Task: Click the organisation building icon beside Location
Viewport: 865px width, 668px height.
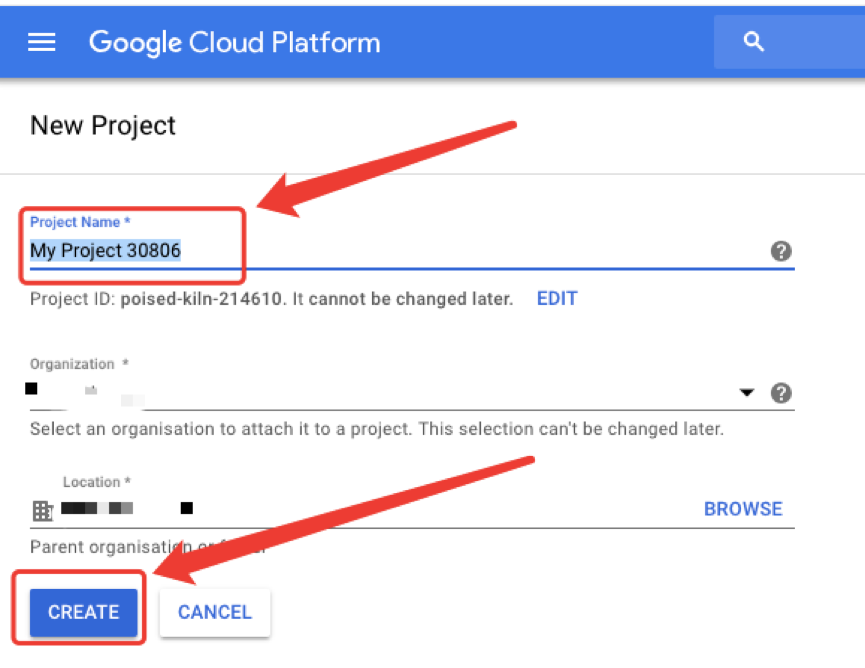Action: pos(42,511)
